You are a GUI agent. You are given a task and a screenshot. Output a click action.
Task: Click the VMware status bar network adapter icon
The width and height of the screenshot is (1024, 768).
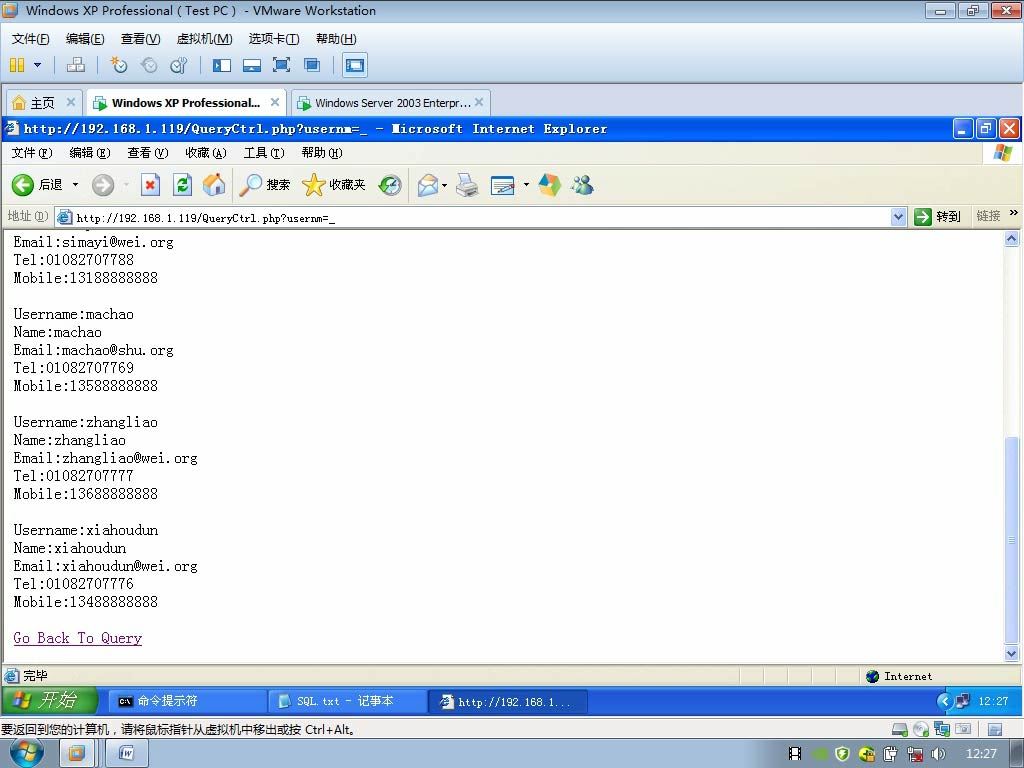[942, 729]
